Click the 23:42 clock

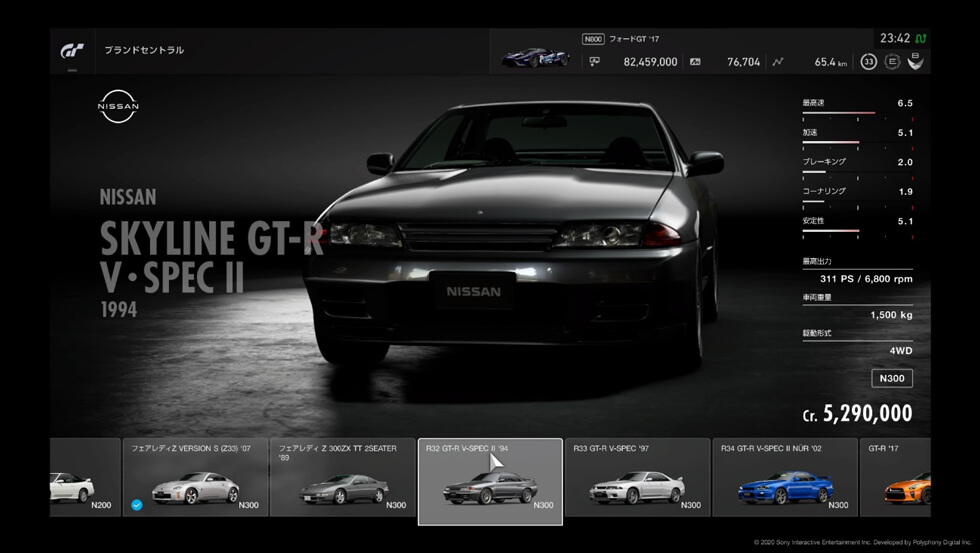(895, 39)
